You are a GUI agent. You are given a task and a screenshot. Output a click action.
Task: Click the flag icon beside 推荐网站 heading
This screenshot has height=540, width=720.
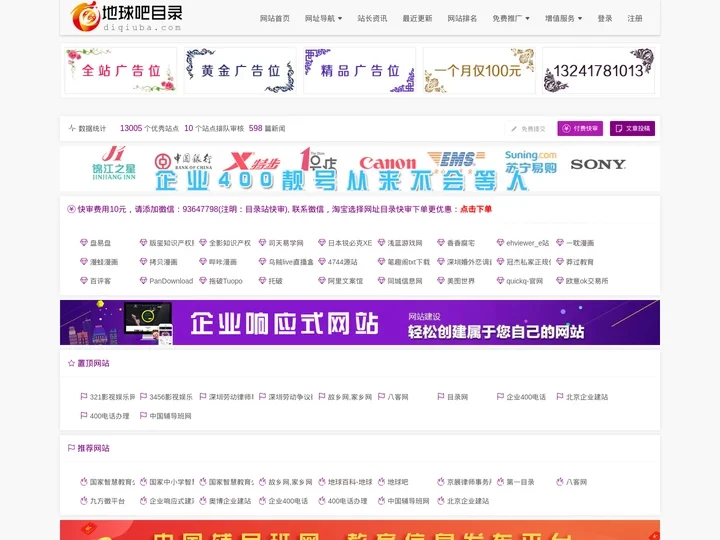71,448
